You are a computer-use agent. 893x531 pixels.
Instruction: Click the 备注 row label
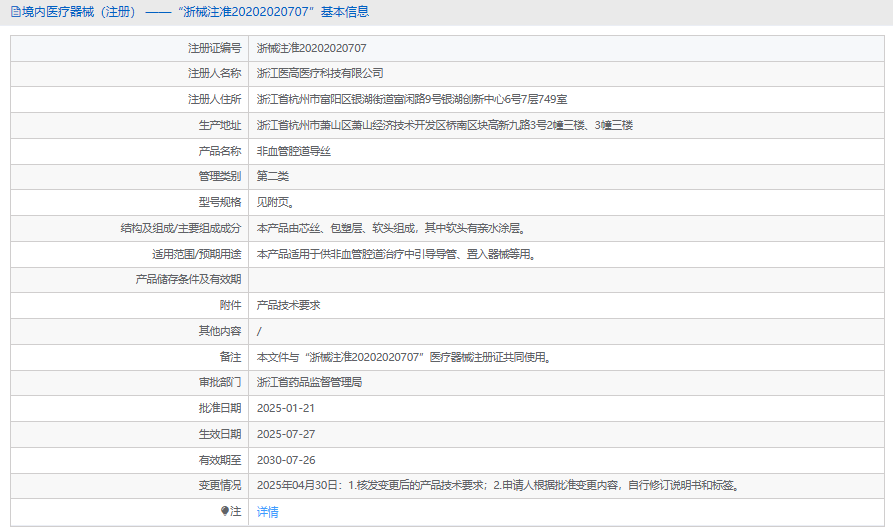click(x=231, y=357)
